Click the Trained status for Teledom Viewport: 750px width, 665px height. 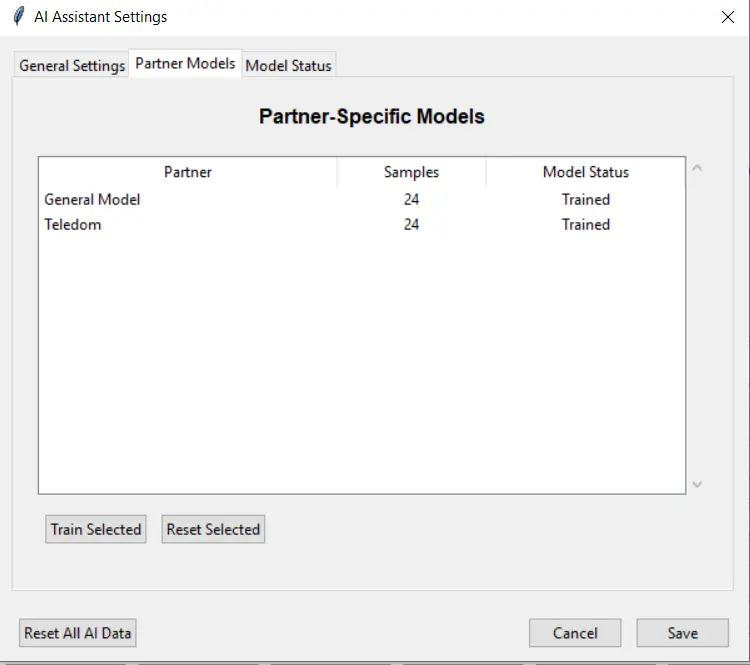[x=585, y=224]
